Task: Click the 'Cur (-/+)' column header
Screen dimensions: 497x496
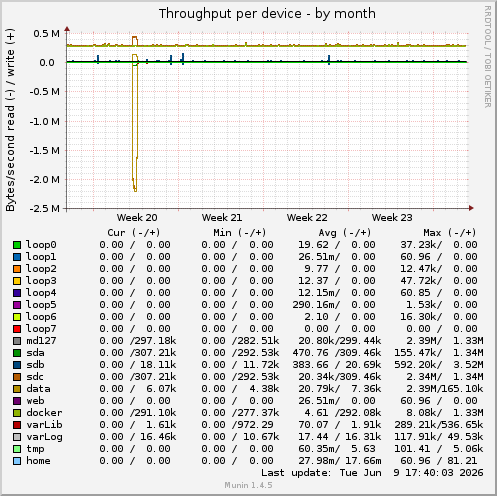Action: (x=134, y=233)
